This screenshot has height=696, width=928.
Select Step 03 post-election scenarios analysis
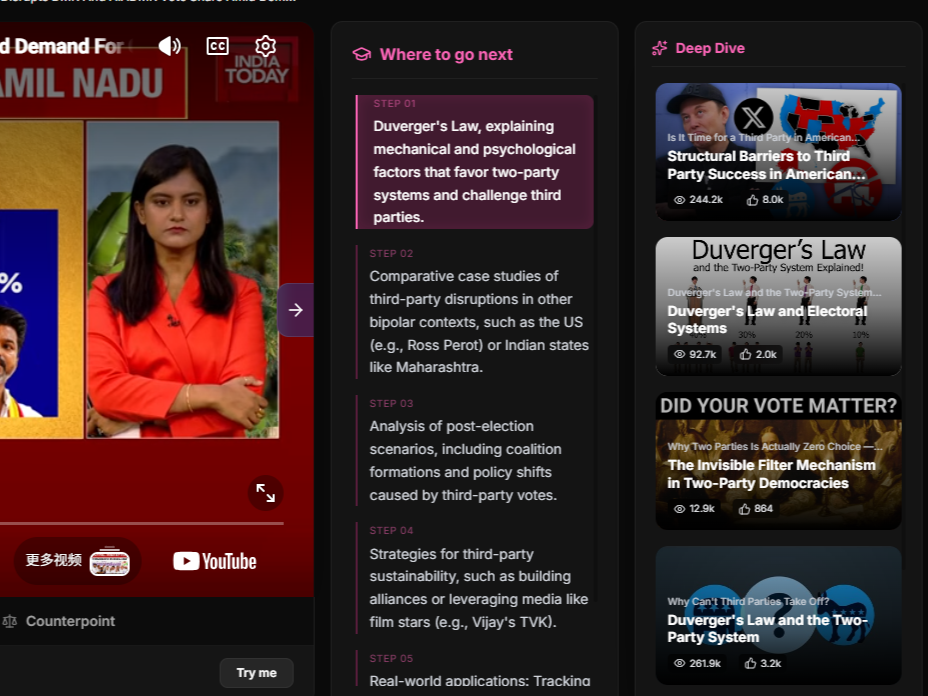point(475,450)
